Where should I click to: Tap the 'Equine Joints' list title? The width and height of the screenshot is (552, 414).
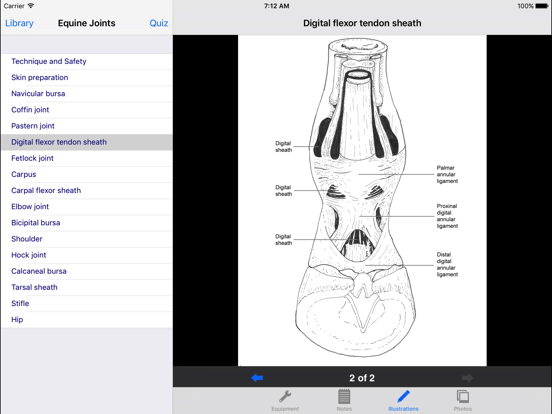tap(87, 23)
